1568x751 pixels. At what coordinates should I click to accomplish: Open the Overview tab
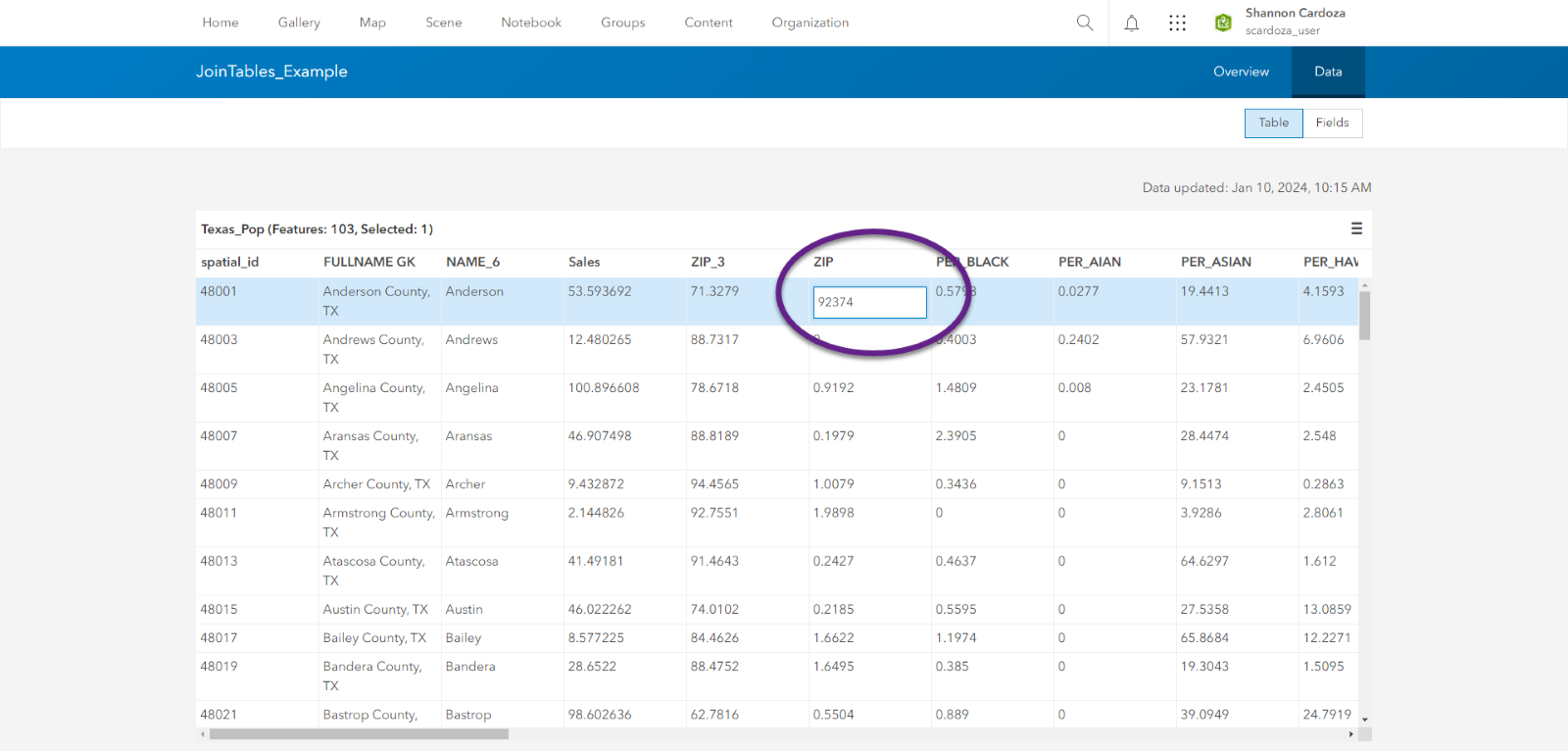[x=1241, y=72]
